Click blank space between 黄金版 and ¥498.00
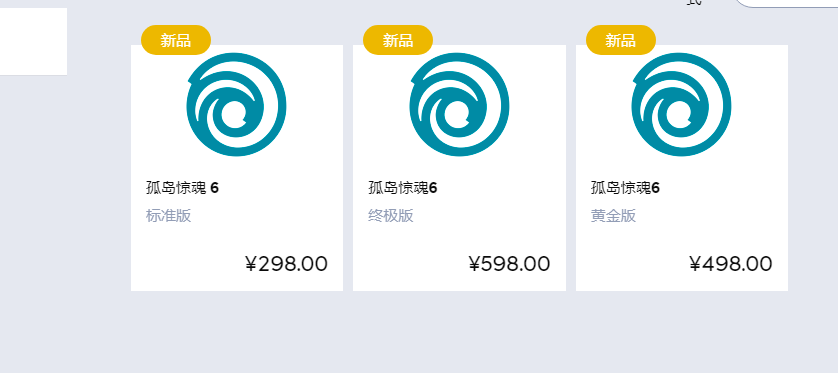The width and height of the screenshot is (838, 373). (x=681, y=239)
